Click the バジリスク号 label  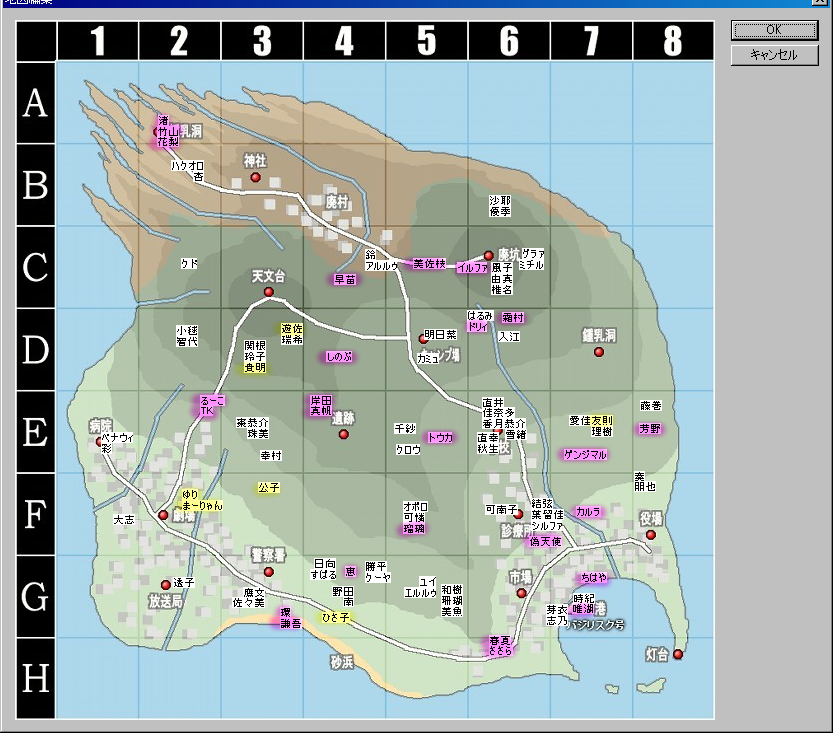click(x=595, y=625)
